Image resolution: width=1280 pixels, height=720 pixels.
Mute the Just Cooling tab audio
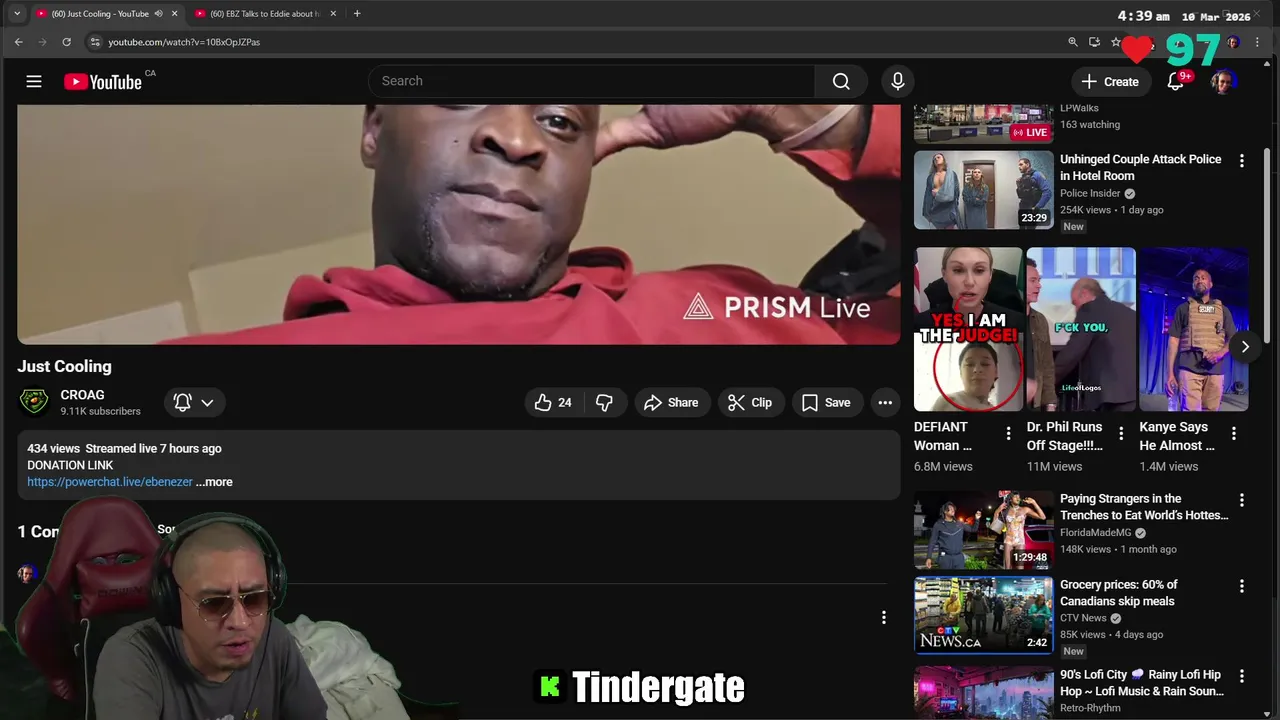[158, 14]
